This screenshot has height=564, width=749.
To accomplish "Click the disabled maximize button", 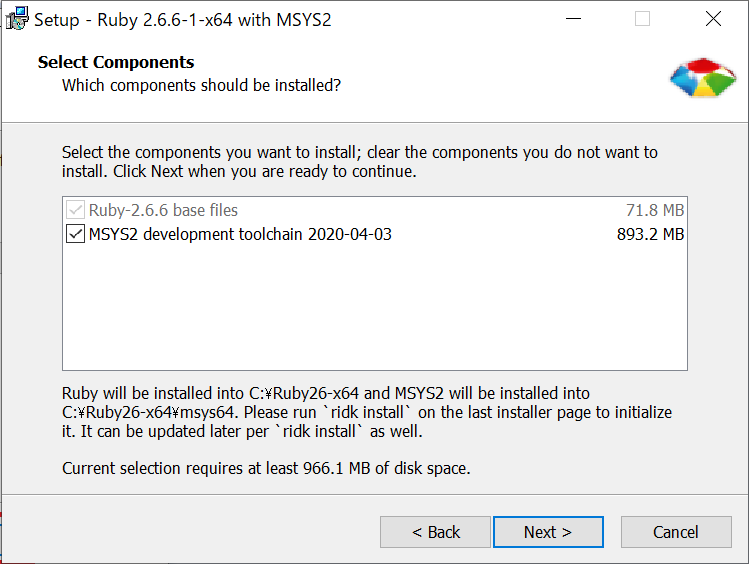I will [x=642, y=19].
